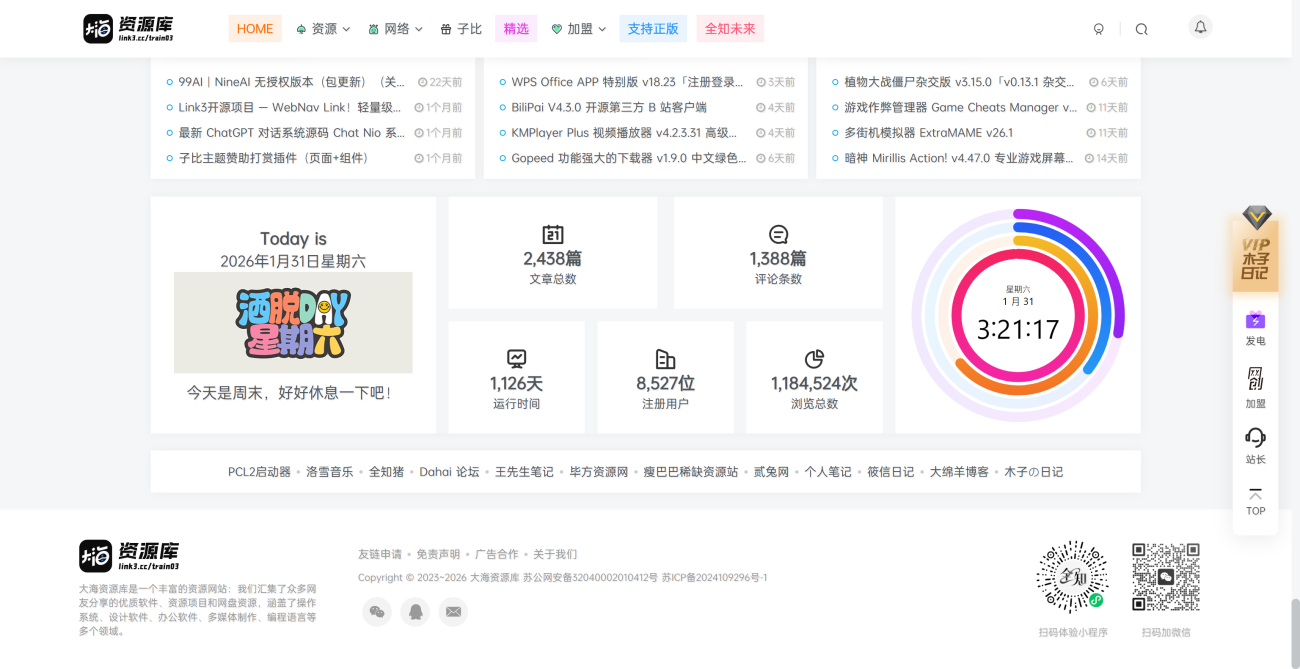The image size is (1300, 669).
Task: Click the footer email icon
Action: tap(454, 611)
